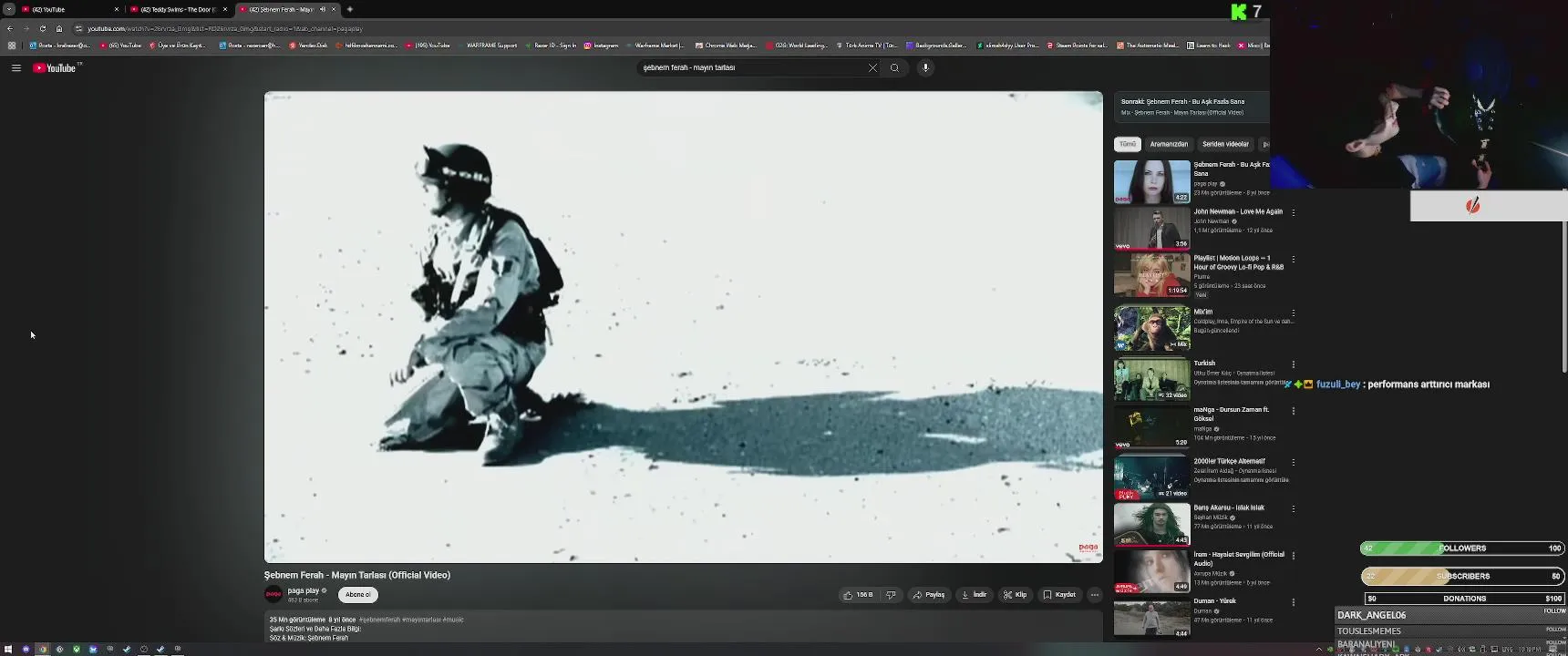Open options menu for Duman - Yürek

pyautogui.click(x=1293, y=602)
